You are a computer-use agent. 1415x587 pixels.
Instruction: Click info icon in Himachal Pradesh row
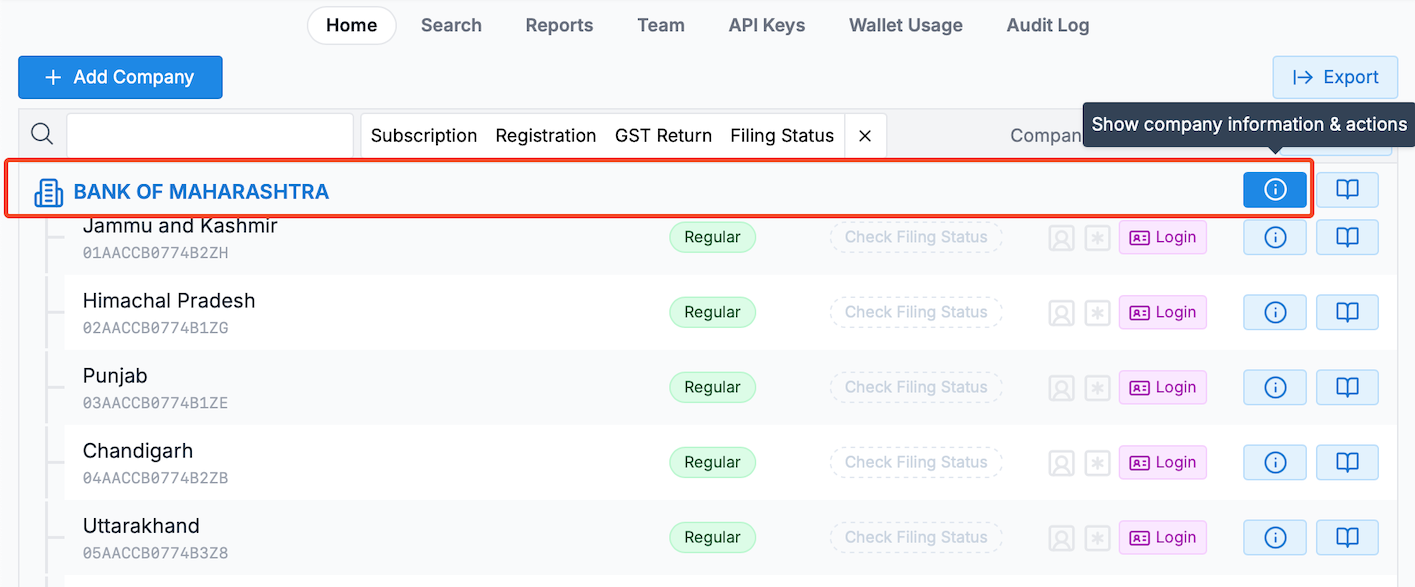pos(1274,312)
